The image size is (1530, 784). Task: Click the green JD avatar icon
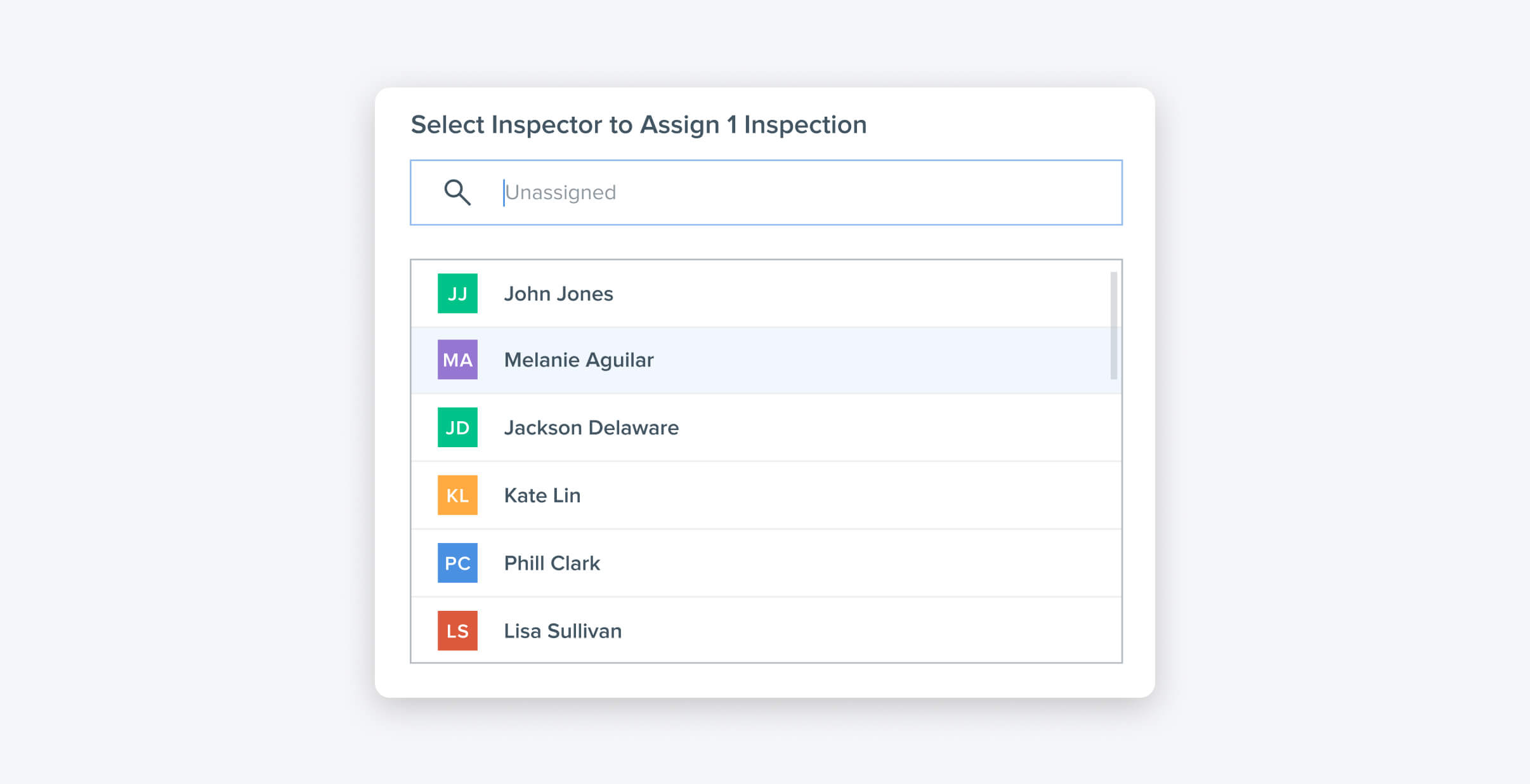pos(457,428)
